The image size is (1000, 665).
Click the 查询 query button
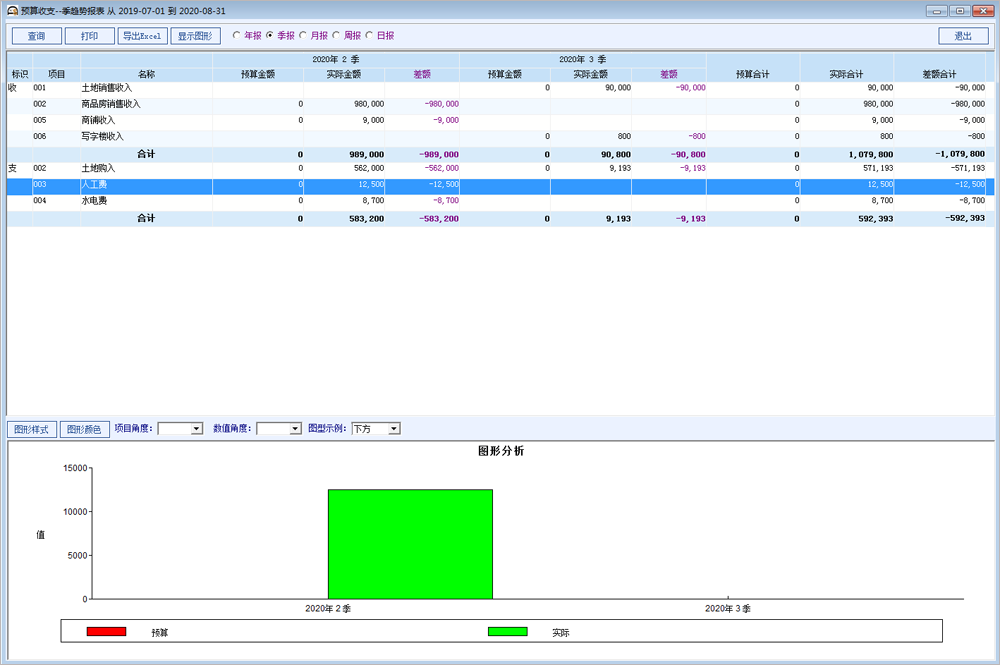36,36
